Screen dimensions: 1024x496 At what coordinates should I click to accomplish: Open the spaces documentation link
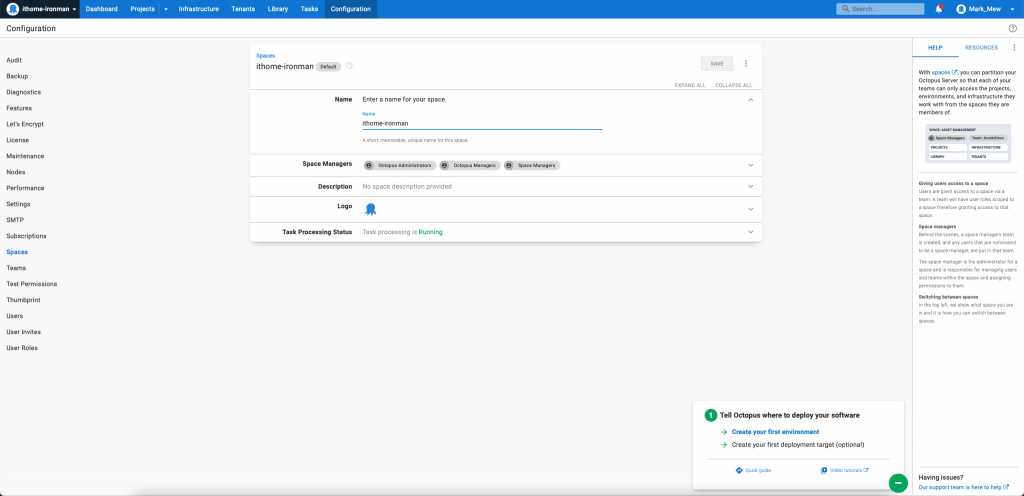coord(944,72)
